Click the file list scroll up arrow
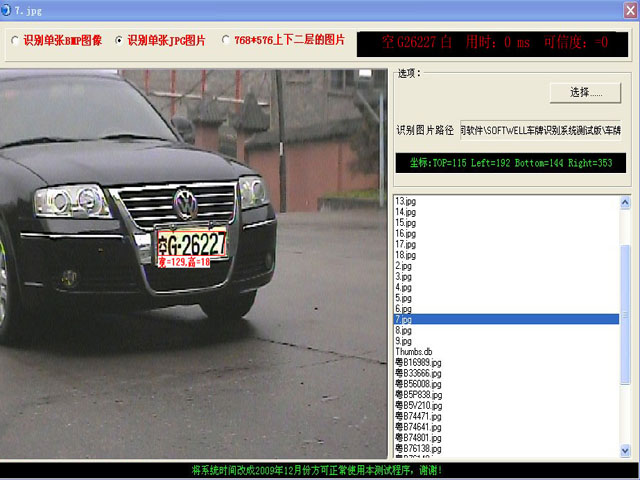This screenshot has width=640, height=480. click(626, 202)
